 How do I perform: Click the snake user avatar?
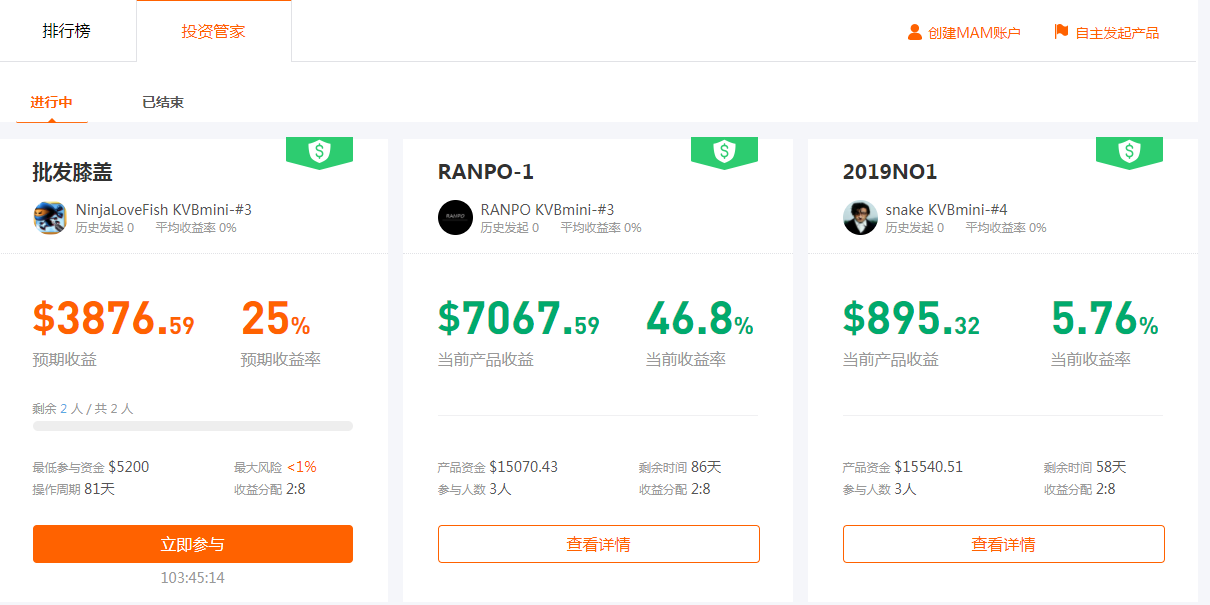860,217
